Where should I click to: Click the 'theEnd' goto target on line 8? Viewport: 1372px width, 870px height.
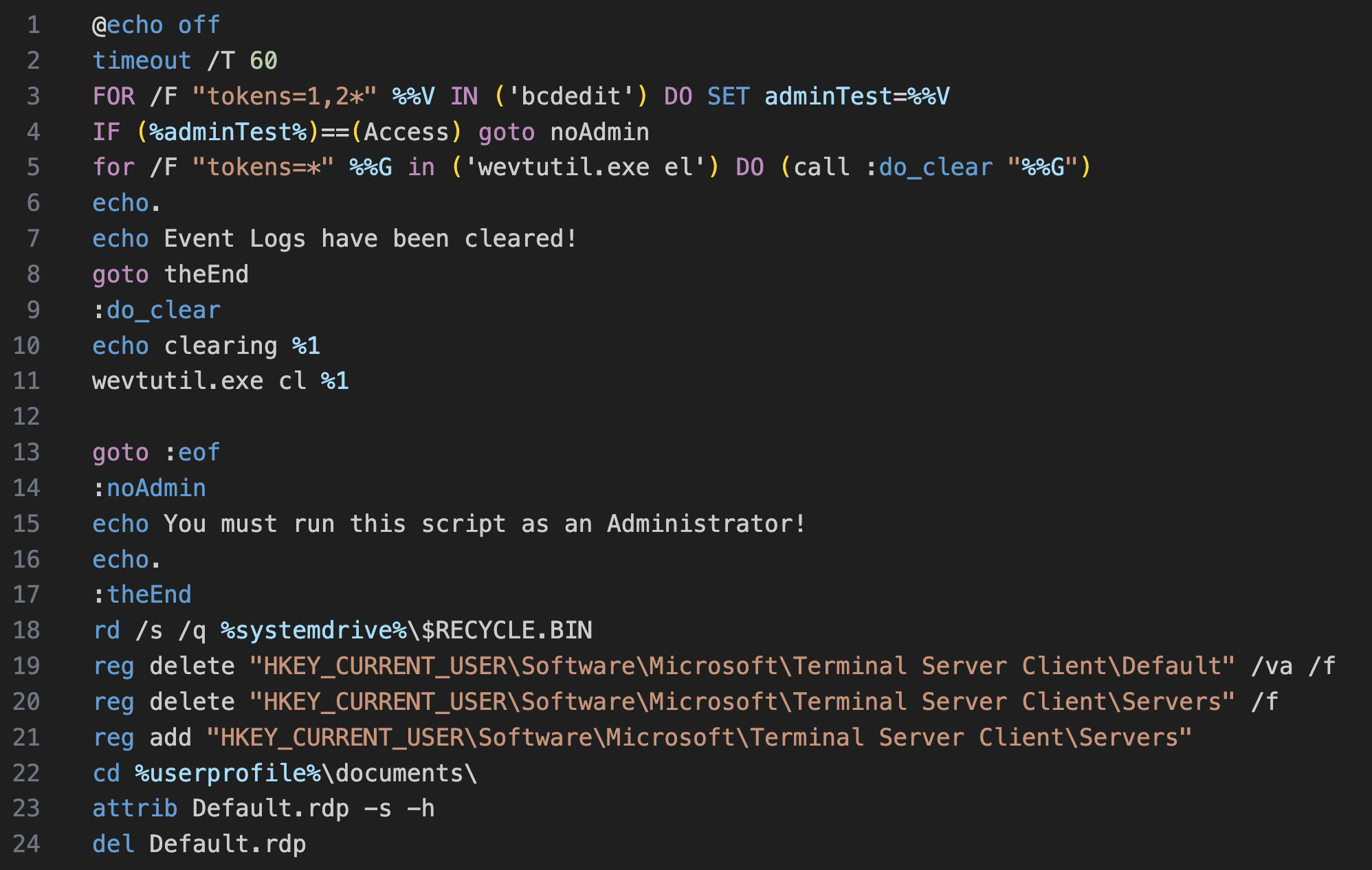click(x=206, y=274)
